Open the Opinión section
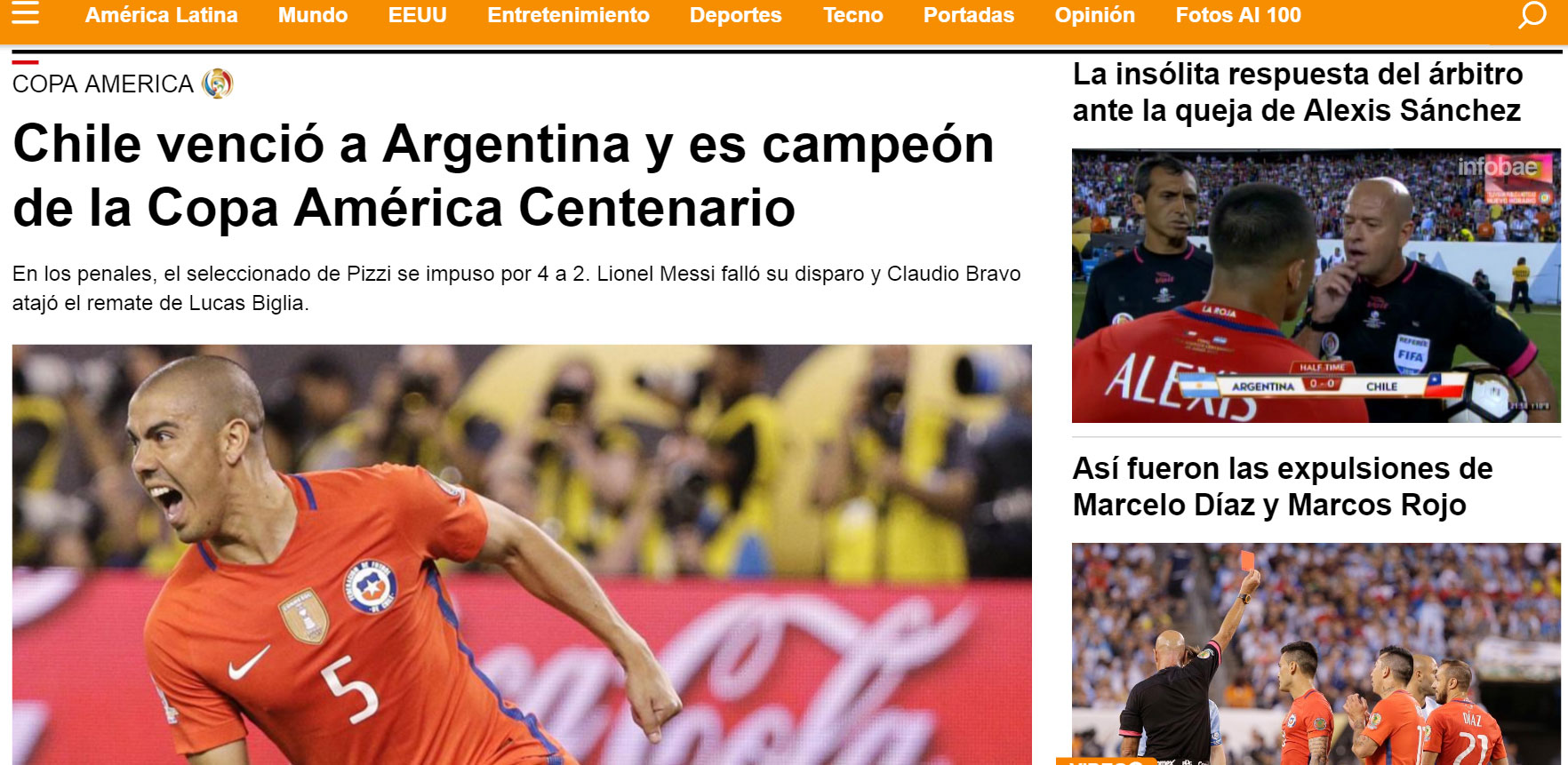The image size is (1568, 765). 1095,15
